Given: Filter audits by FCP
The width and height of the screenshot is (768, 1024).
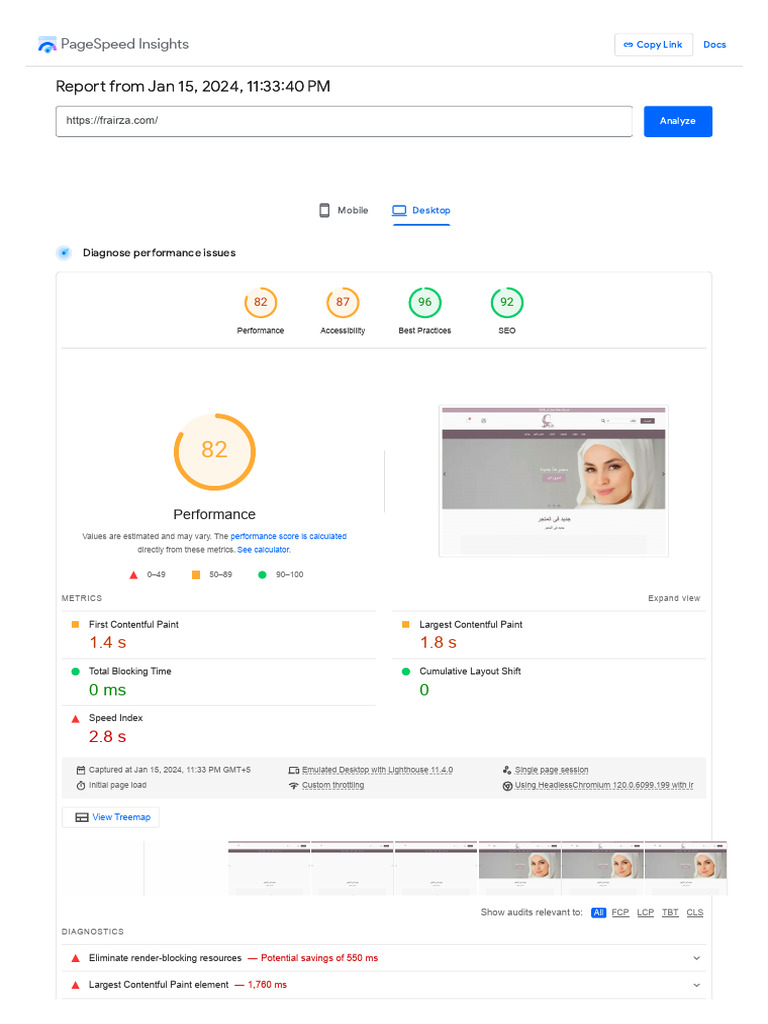Looking at the screenshot, I should (620, 912).
